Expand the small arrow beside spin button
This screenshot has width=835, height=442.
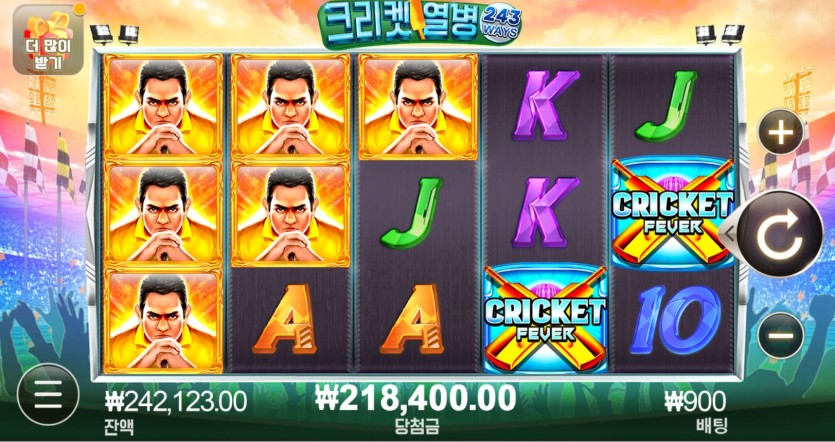(727, 232)
